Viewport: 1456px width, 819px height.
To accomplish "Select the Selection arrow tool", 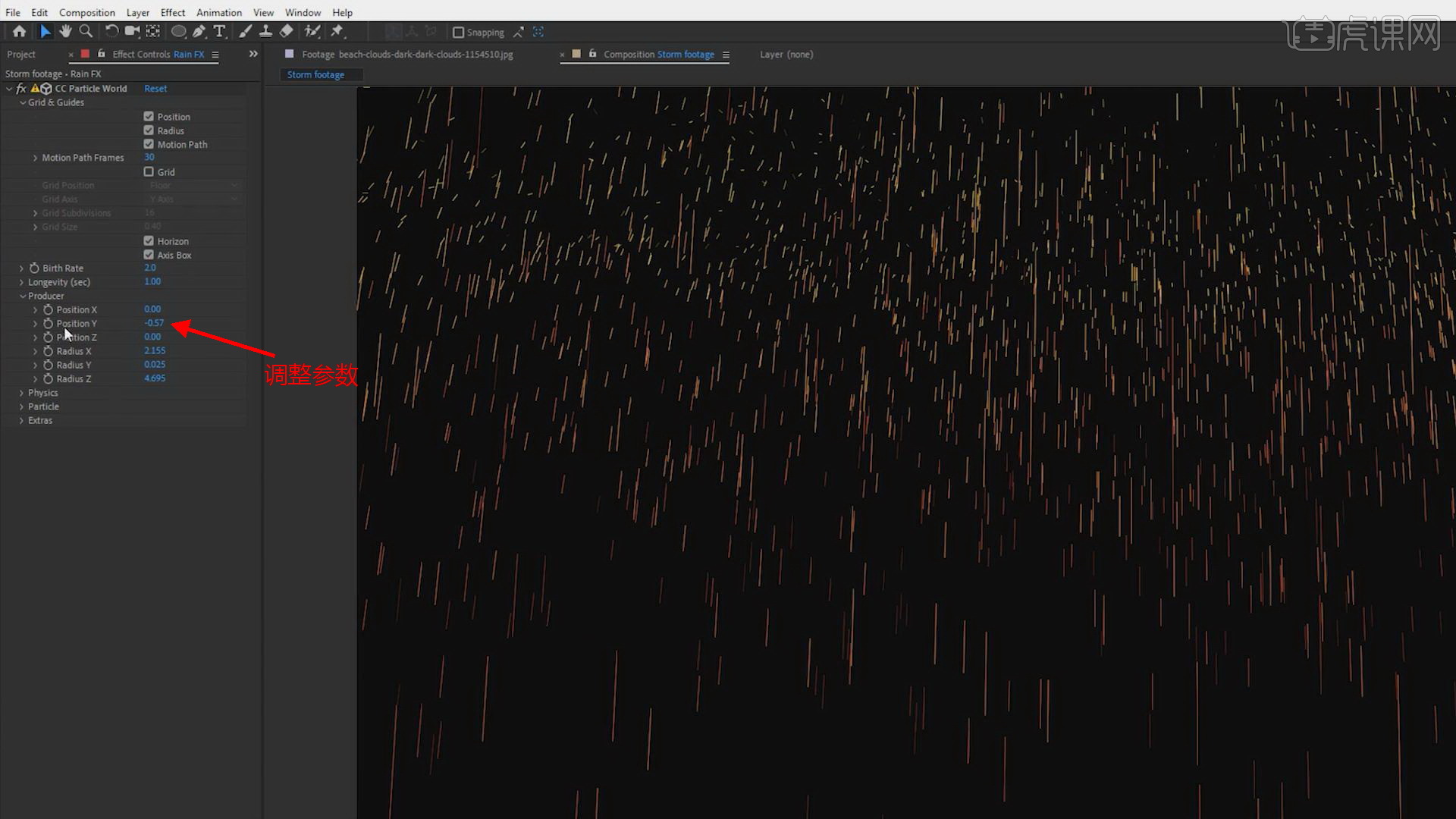I will 45,31.
